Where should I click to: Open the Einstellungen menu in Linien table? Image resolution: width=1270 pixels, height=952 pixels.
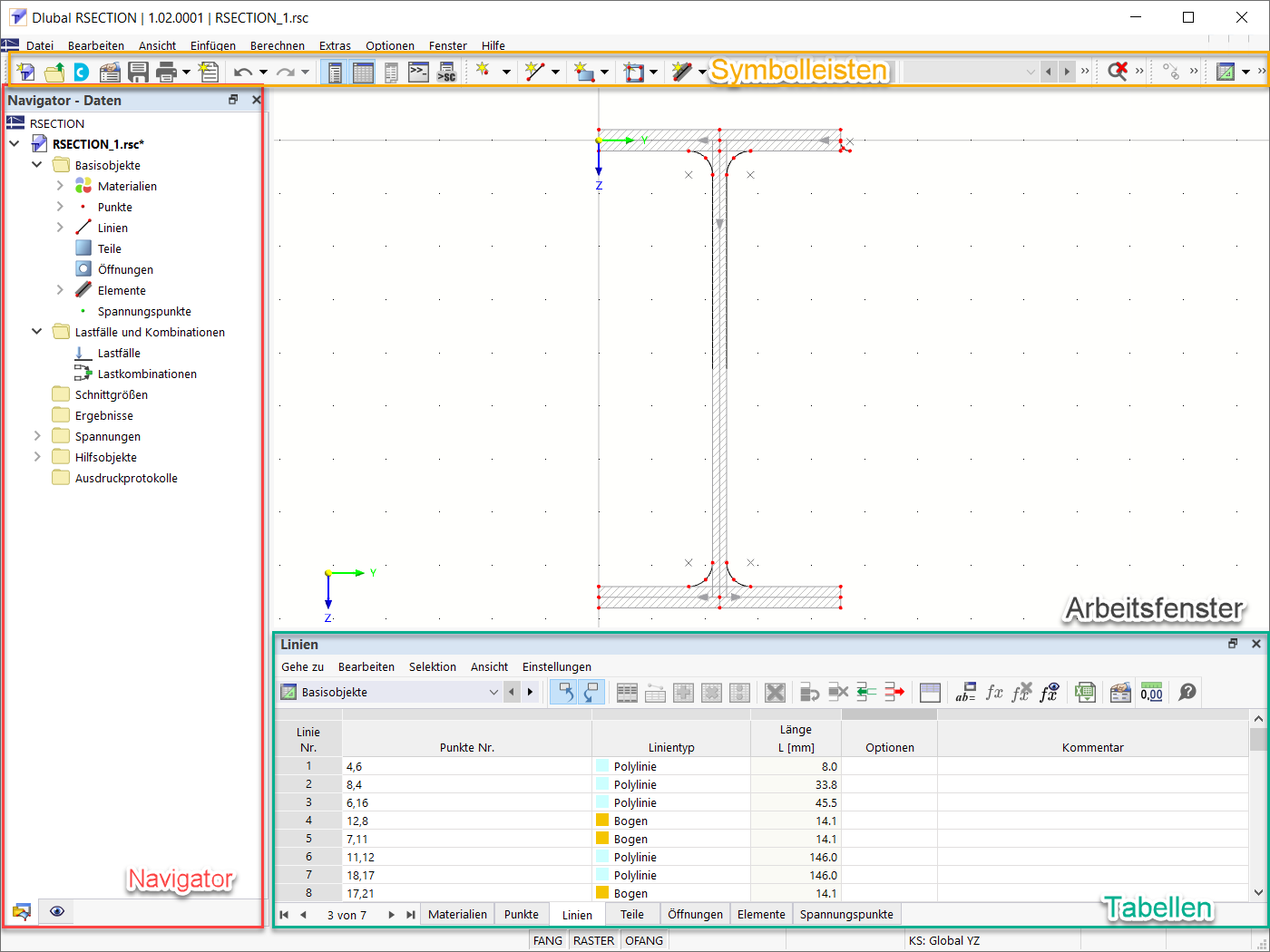coord(556,666)
